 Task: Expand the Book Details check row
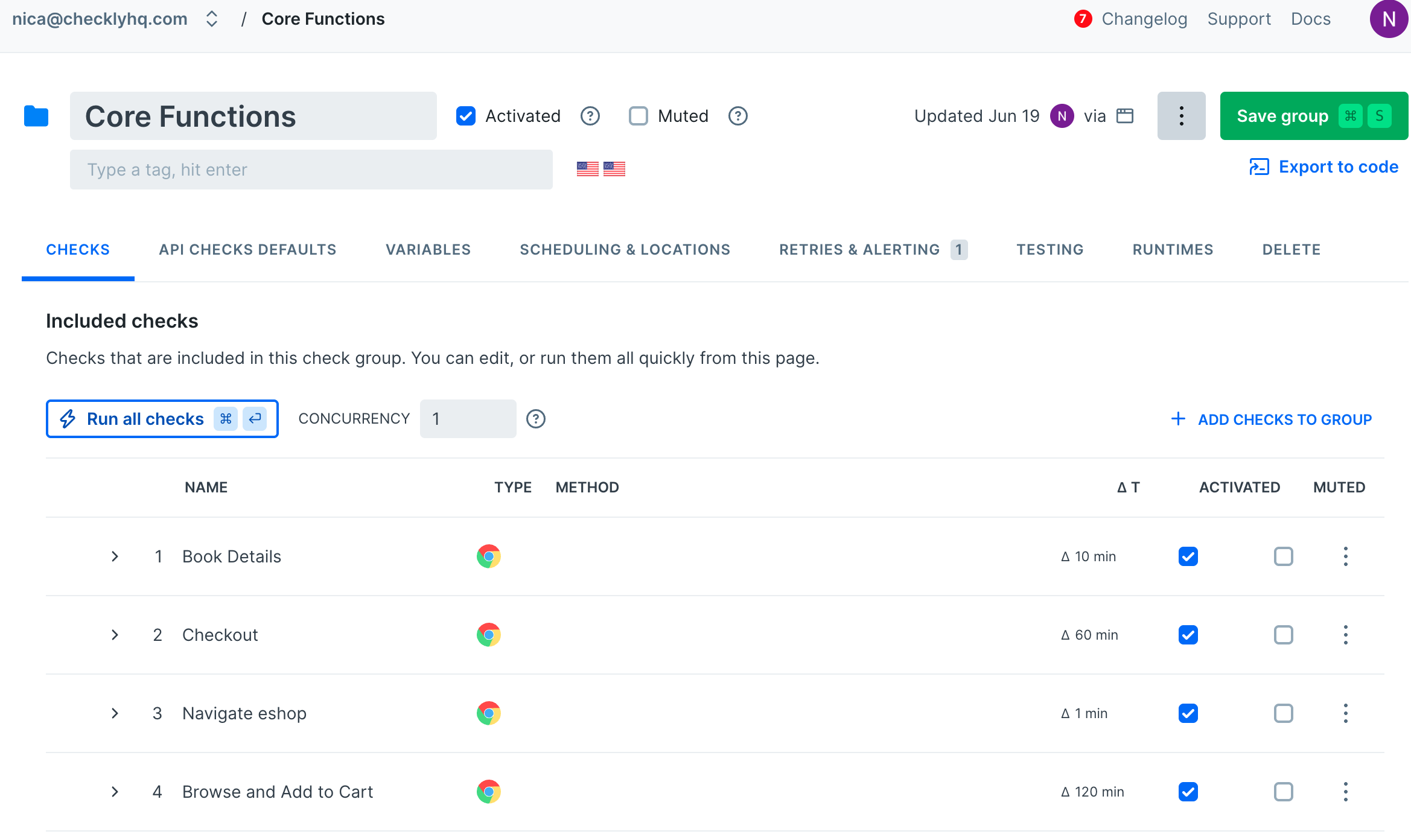(115, 556)
